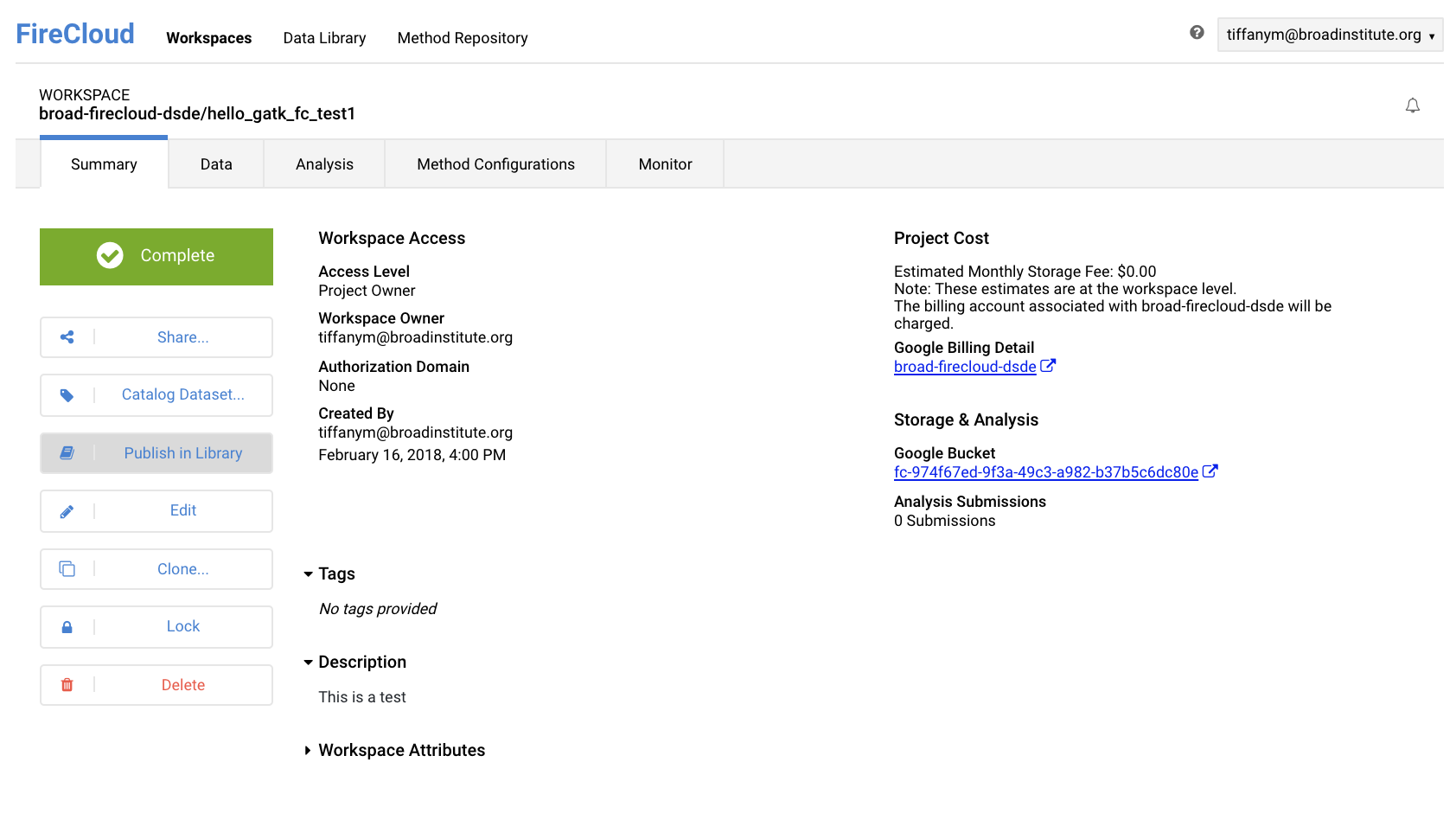Click the padlock icon in Lock button
1456x839 pixels.
[67, 627]
